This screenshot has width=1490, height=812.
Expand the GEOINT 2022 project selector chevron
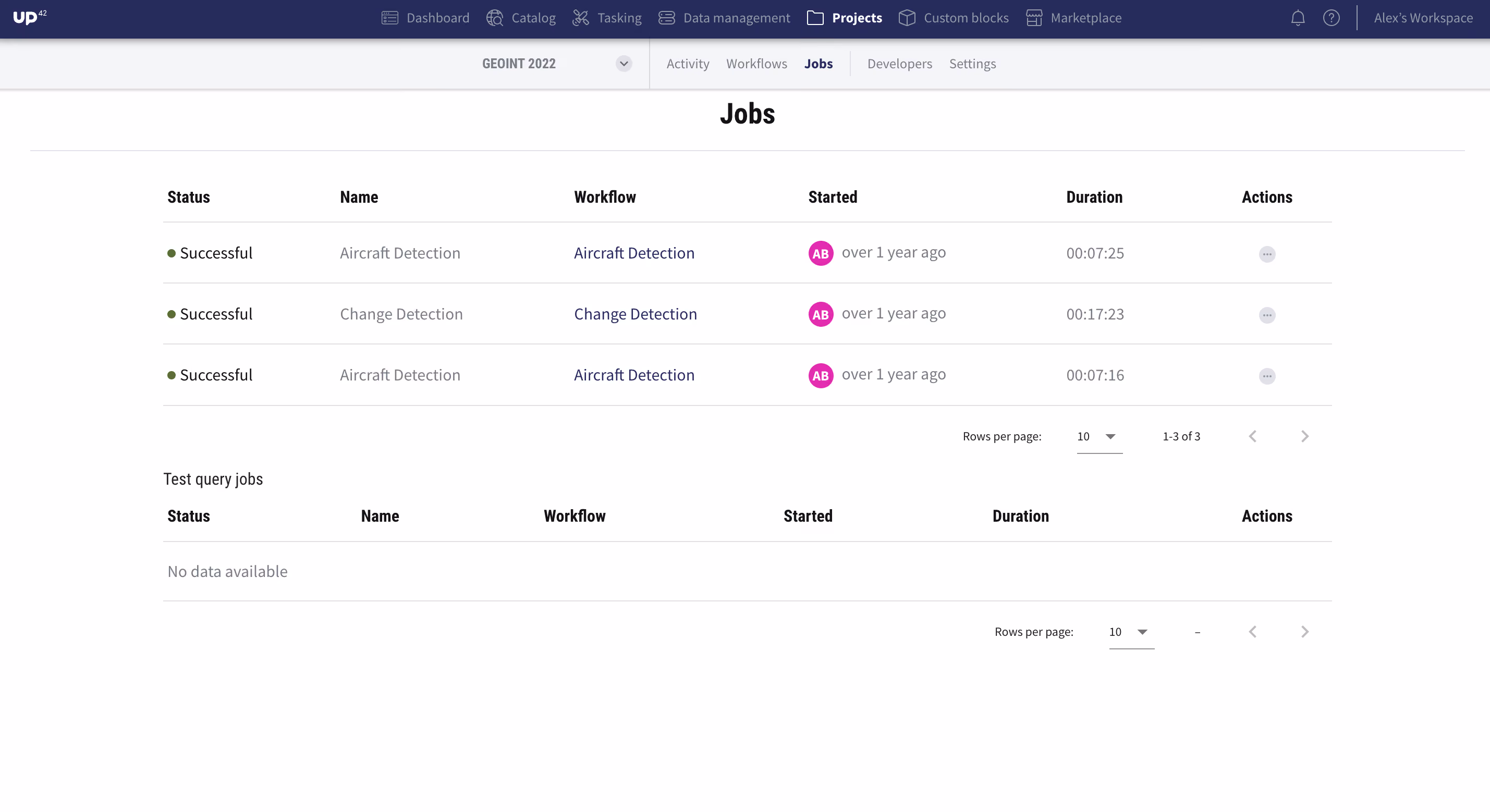pos(624,64)
